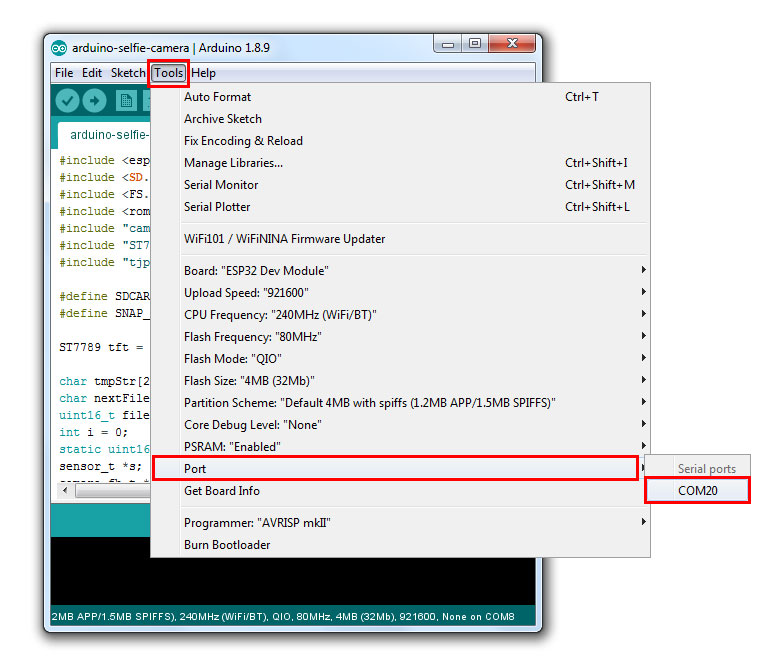The width and height of the screenshot is (780, 672).
Task: Click Get Board Info
Action: point(400,491)
